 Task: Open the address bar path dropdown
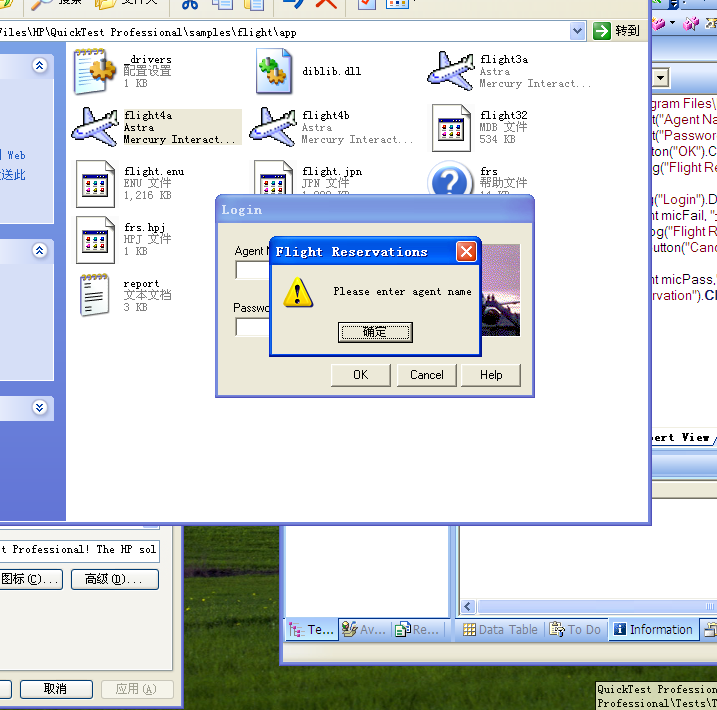click(578, 31)
